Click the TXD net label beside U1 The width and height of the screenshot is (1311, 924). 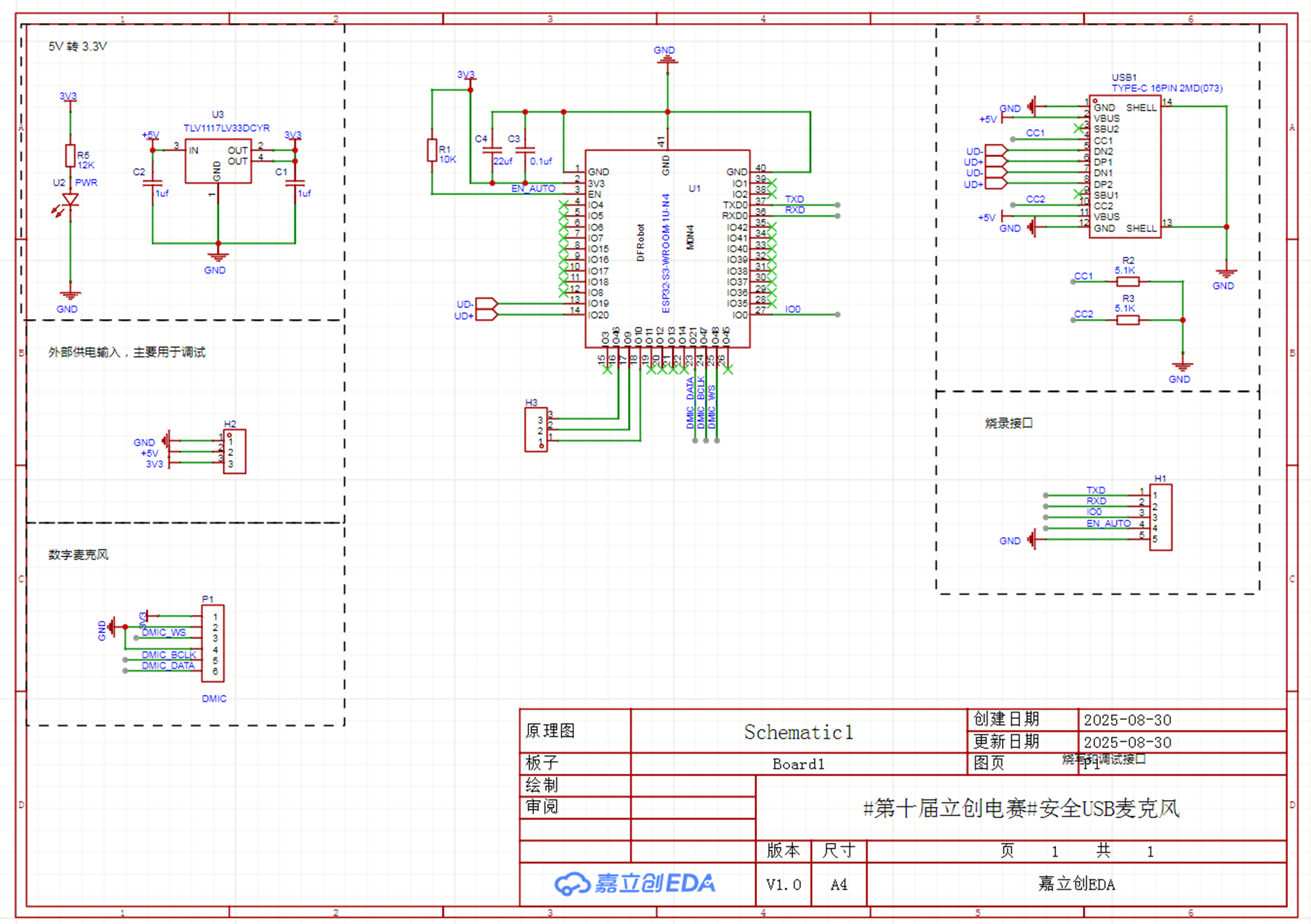click(x=794, y=199)
